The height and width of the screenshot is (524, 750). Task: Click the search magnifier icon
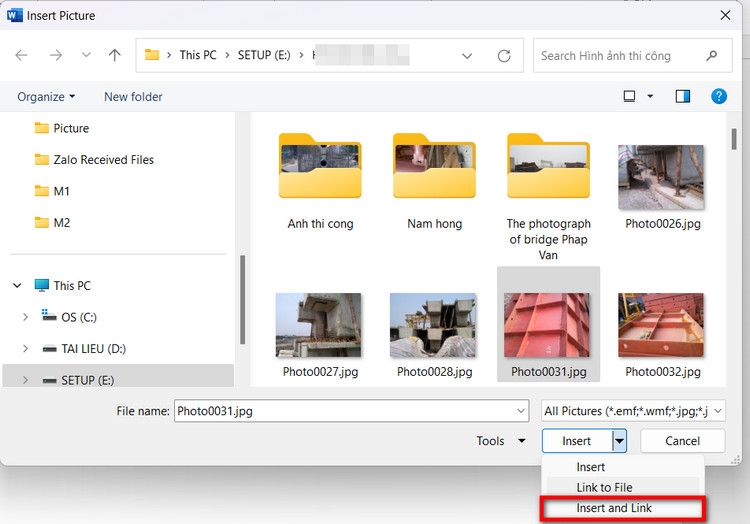tap(712, 56)
